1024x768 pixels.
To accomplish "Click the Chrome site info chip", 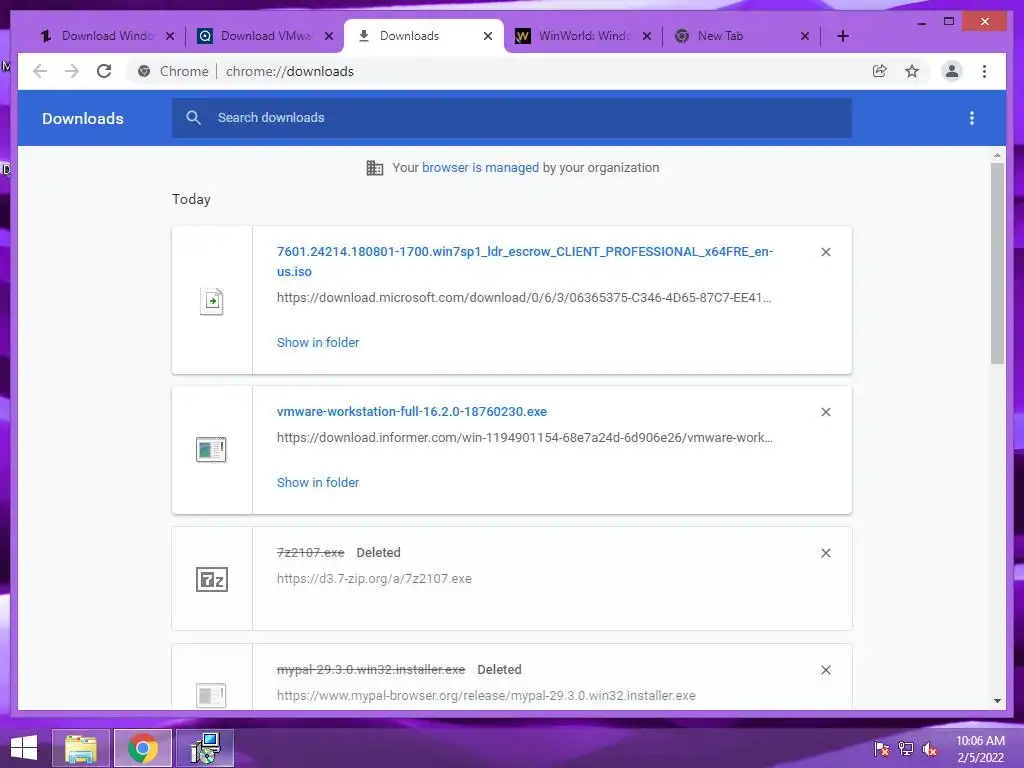I will click(x=173, y=71).
